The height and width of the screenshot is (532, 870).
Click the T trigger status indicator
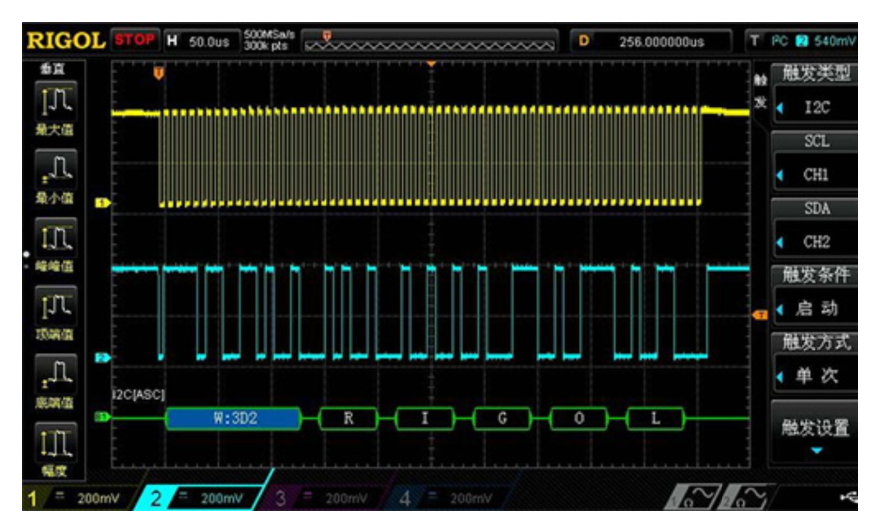[754, 40]
